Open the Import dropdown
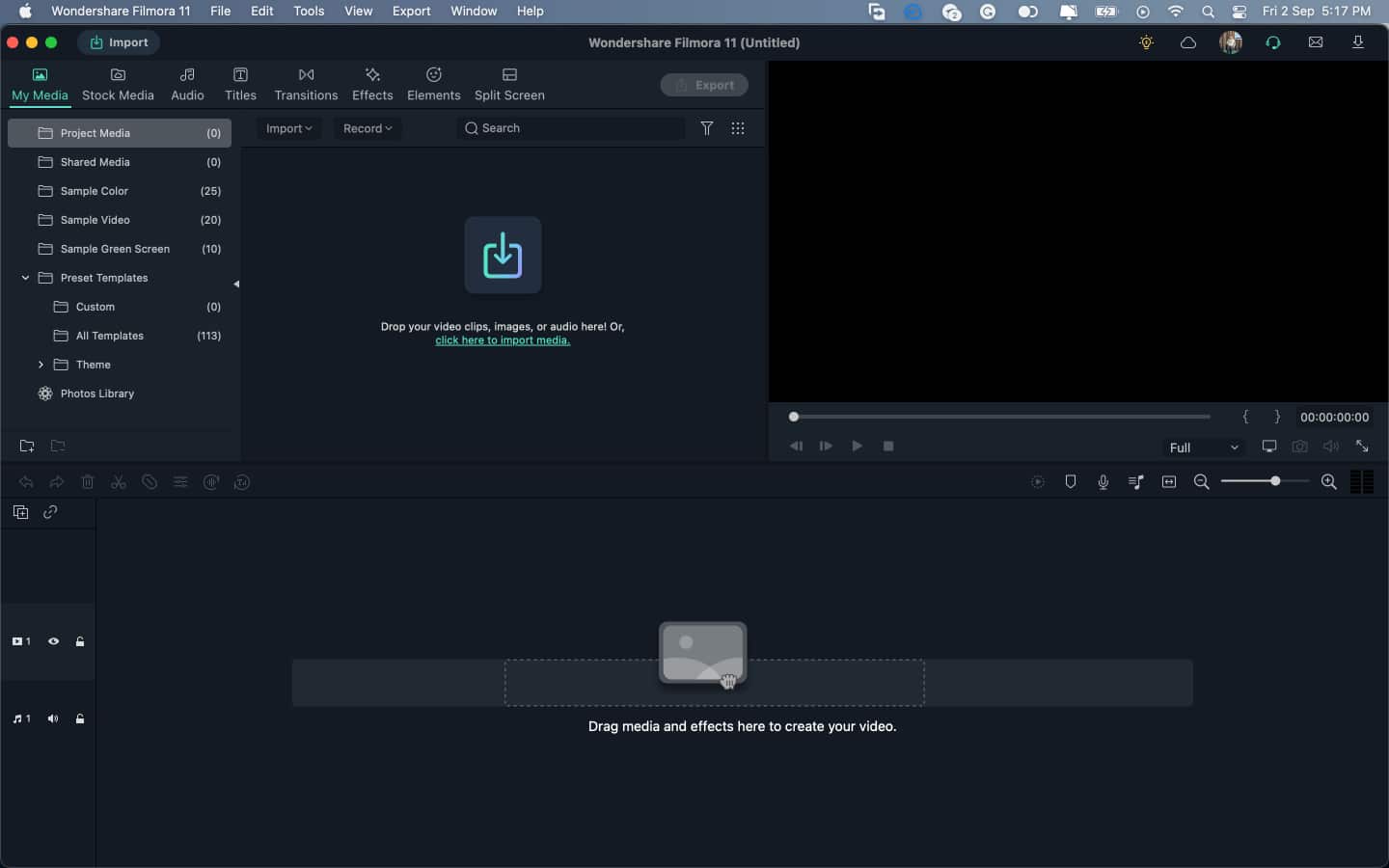This screenshot has width=1389, height=868. point(289,128)
